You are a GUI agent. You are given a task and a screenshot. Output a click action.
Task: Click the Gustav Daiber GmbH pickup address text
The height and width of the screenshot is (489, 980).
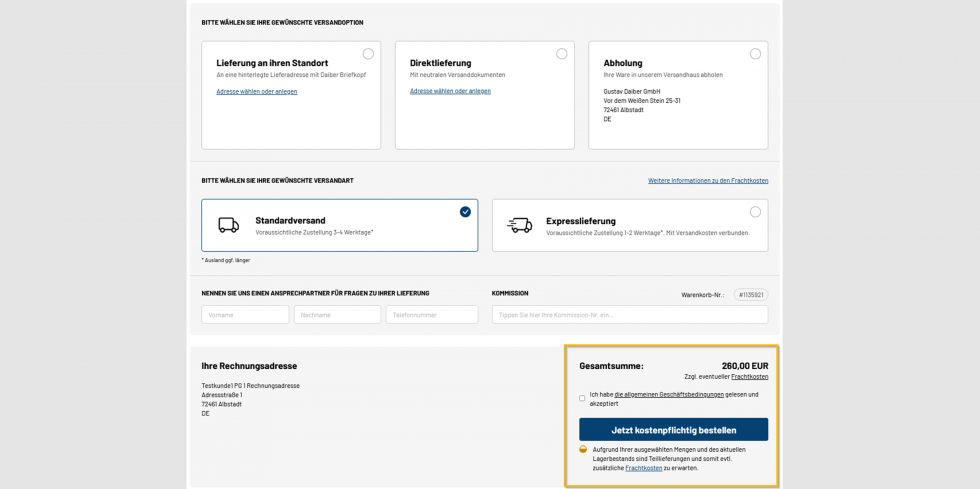[x=642, y=105]
